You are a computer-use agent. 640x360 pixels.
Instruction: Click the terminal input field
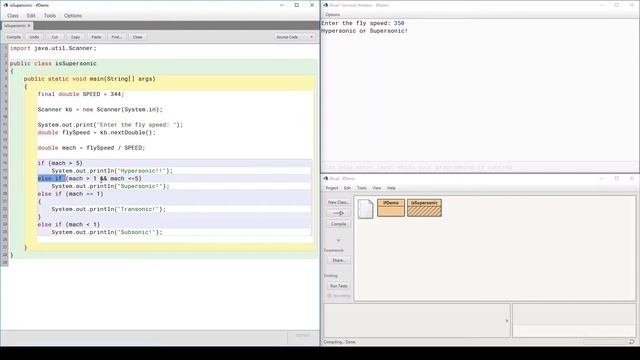[x=480, y=167]
